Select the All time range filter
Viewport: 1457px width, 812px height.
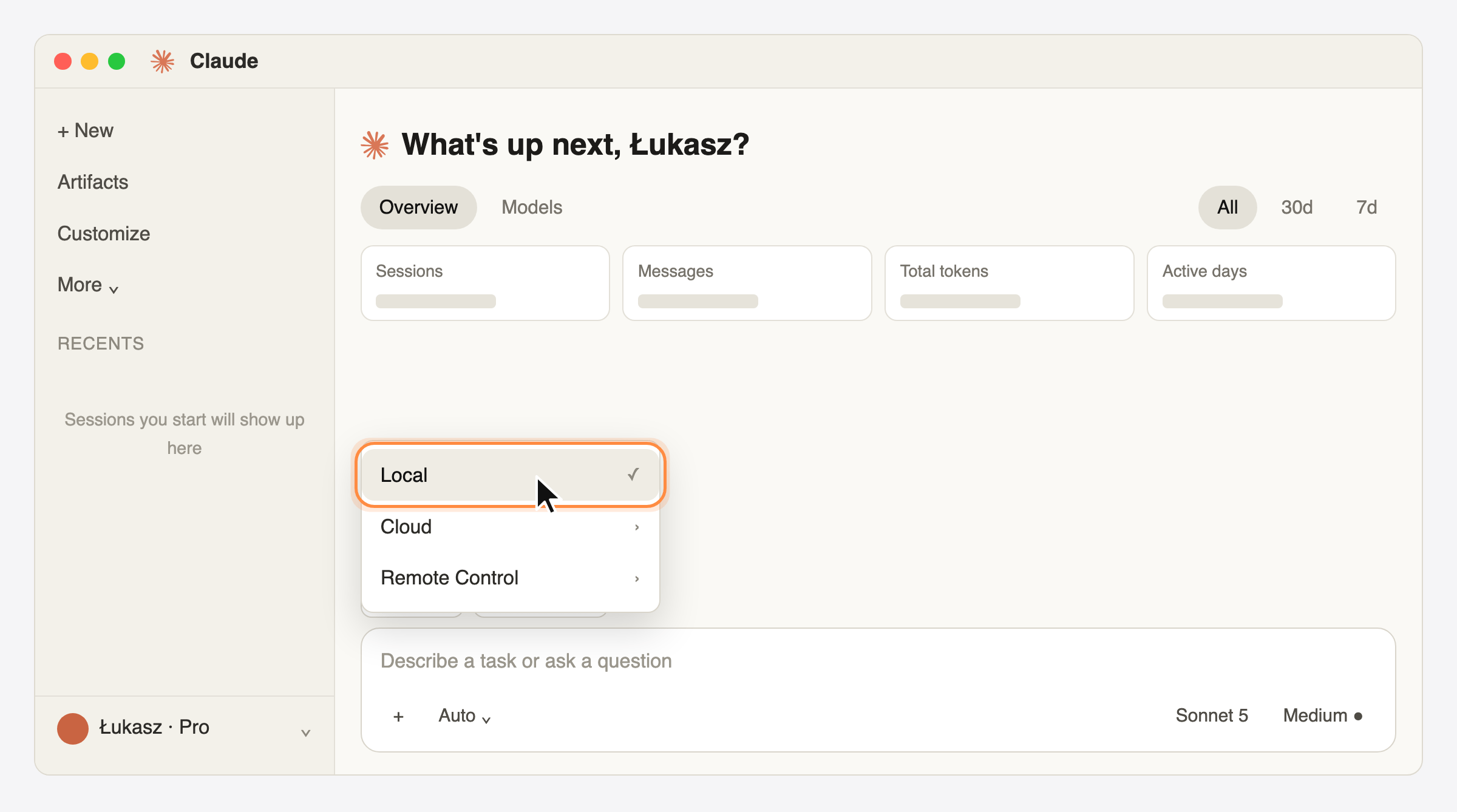1228,208
